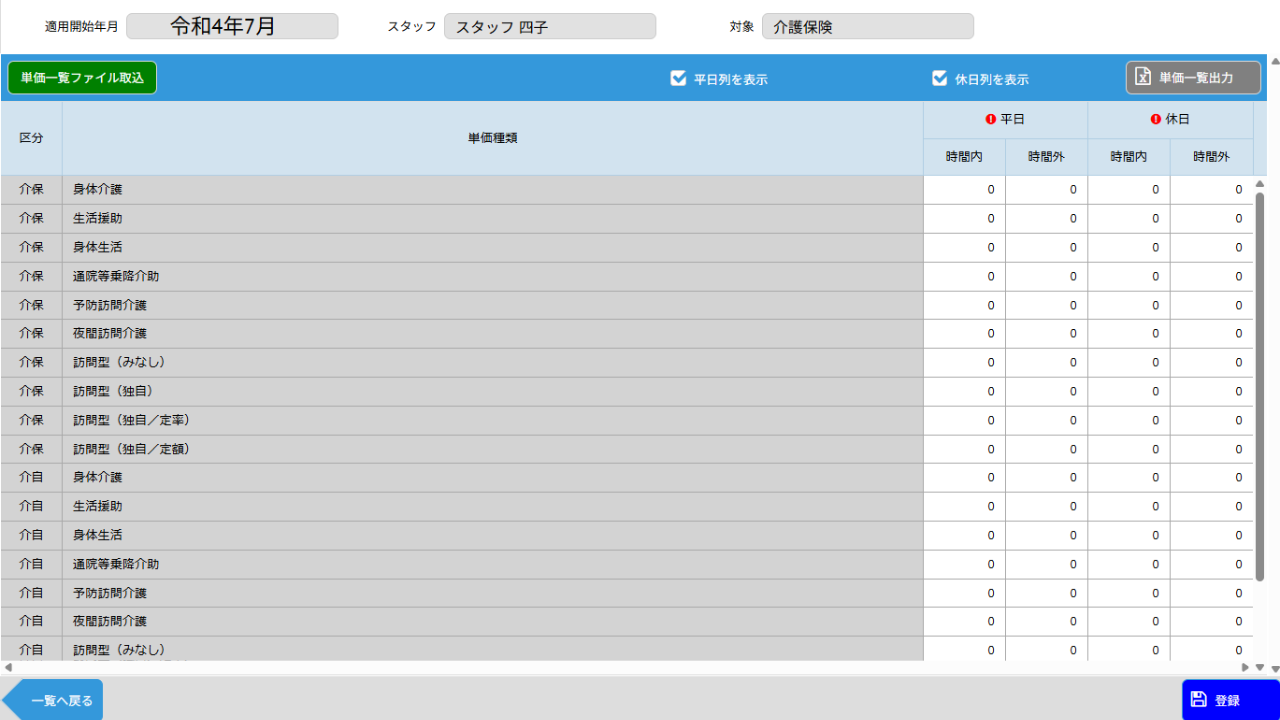The height and width of the screenshot is (720, 1280).
Task: Click the 休日 時間外 sub-header
Action: (x=1211, y=157)
